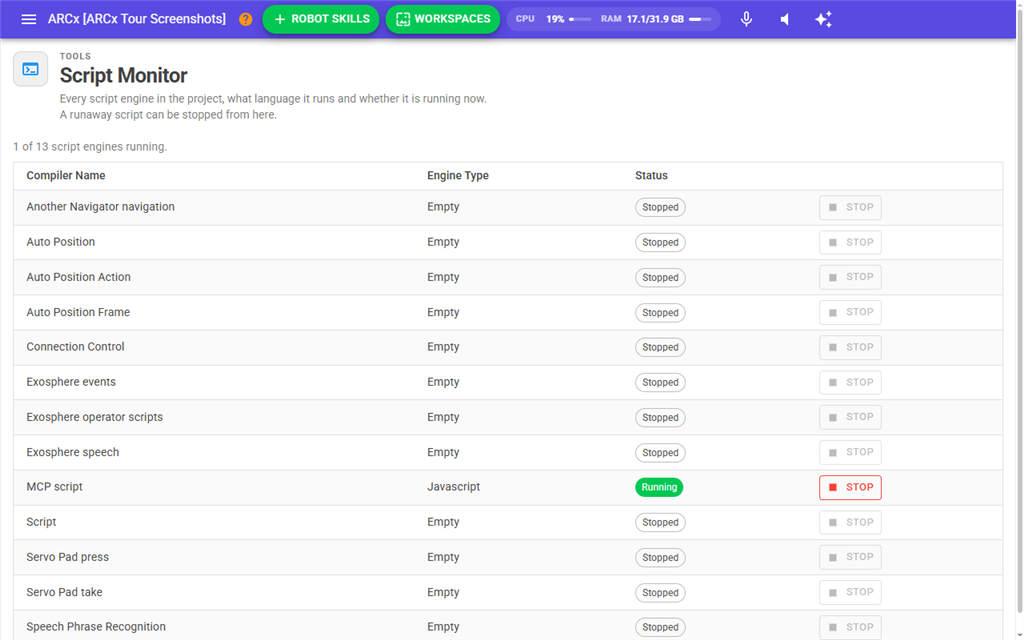Toggle the speaker volume icon
The image size is (1024, 640).
click(785, 19)
